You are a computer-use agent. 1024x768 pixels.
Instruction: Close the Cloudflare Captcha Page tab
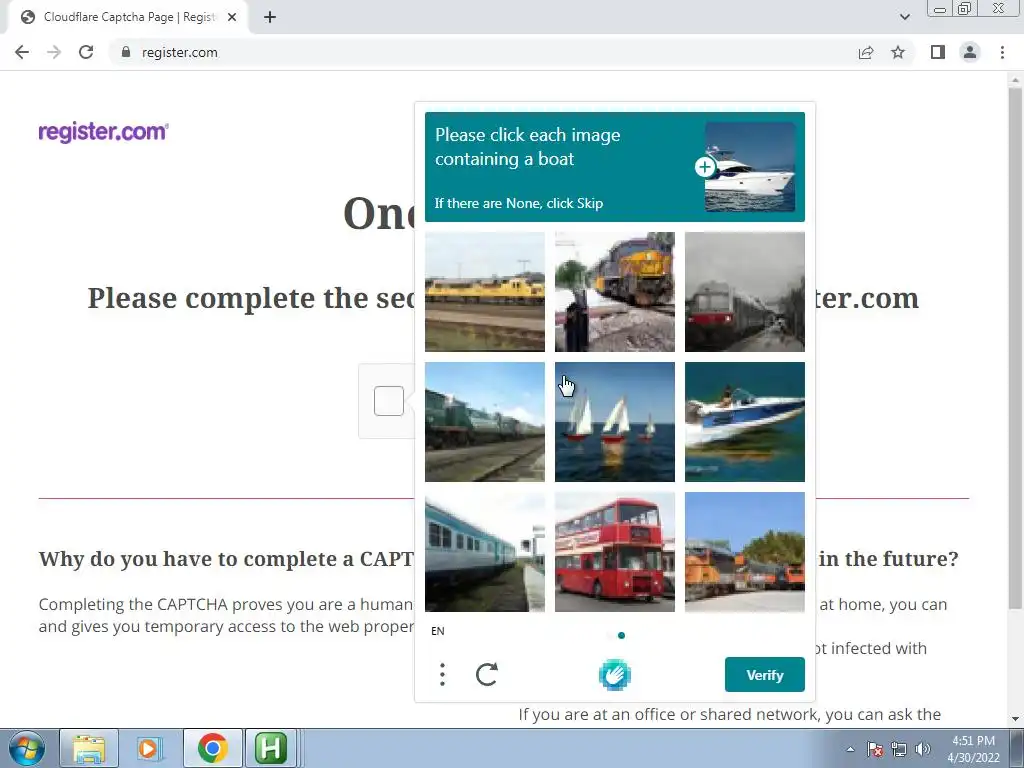[x=232, y=18]
